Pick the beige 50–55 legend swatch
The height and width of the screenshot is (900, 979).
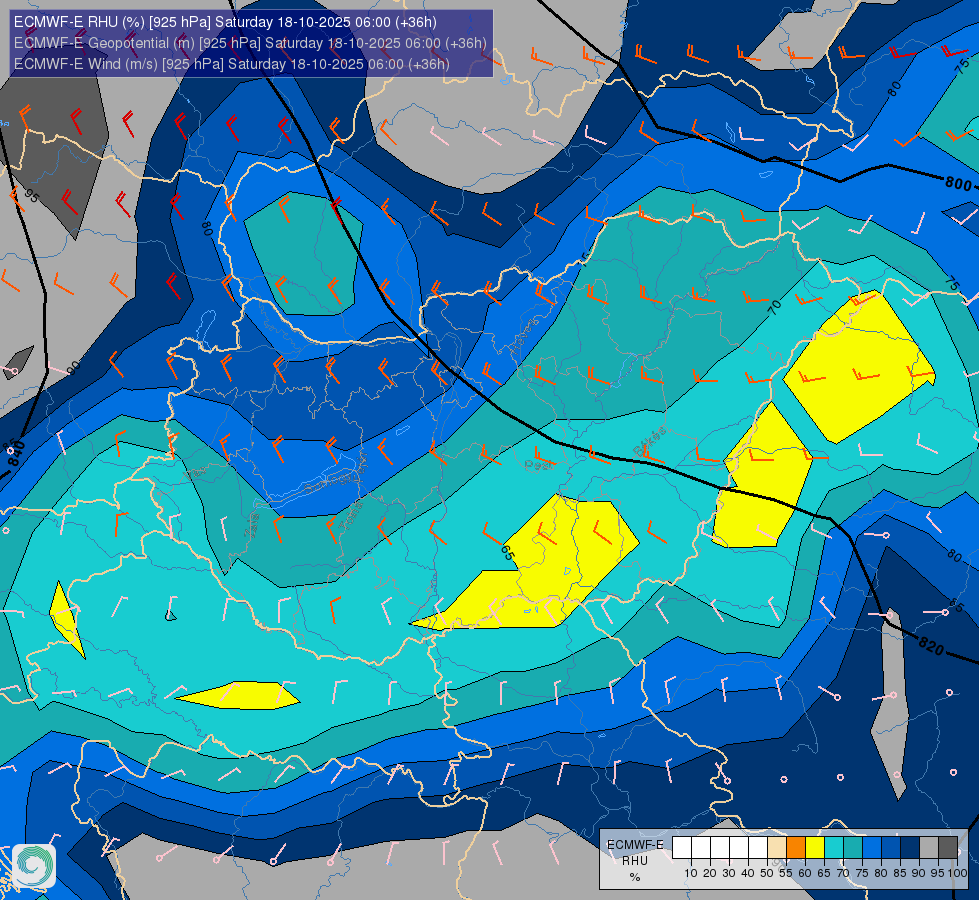click(x=777, y=848)
